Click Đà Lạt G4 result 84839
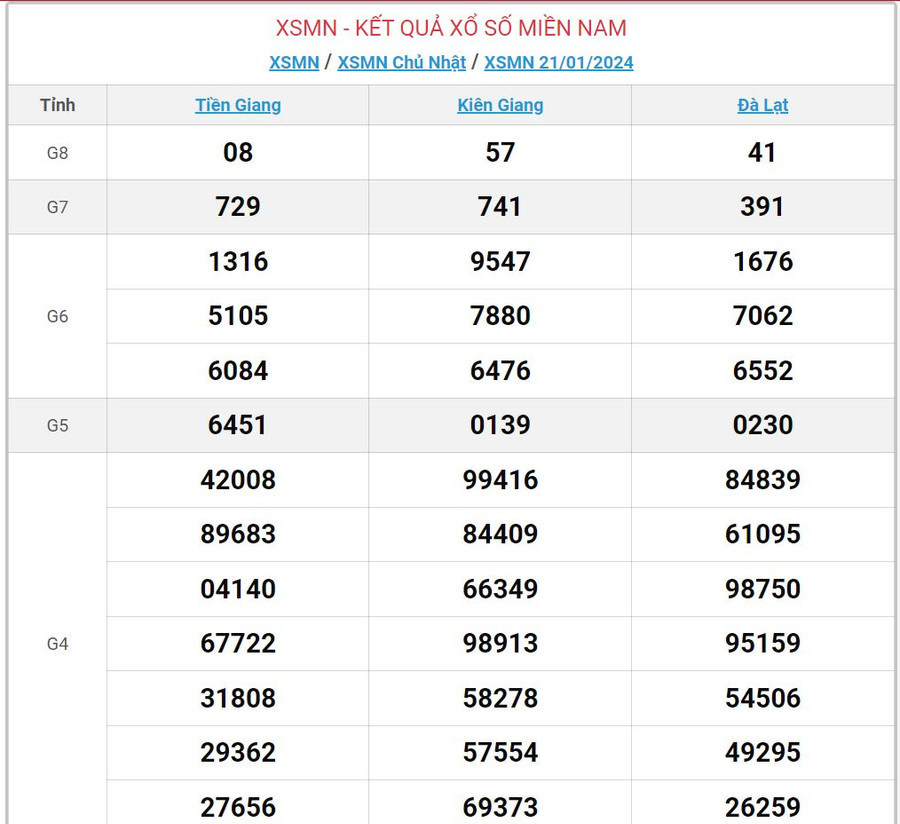This screenshot has height=824, width=900. pos(762,480)
